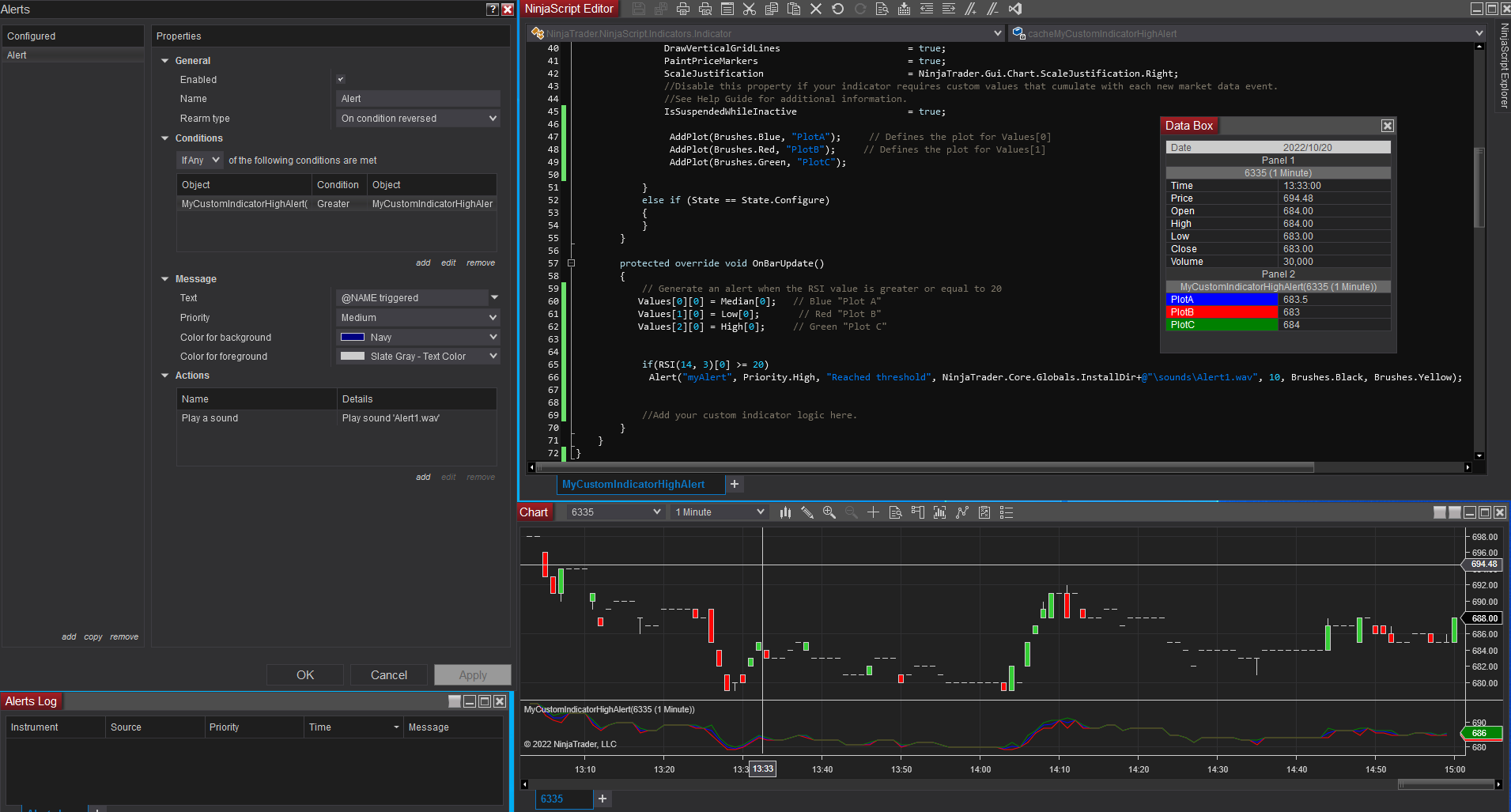Click the OK button in Alerts
The height and width of the screenshot is (812, 1511).
click(305, 675)
